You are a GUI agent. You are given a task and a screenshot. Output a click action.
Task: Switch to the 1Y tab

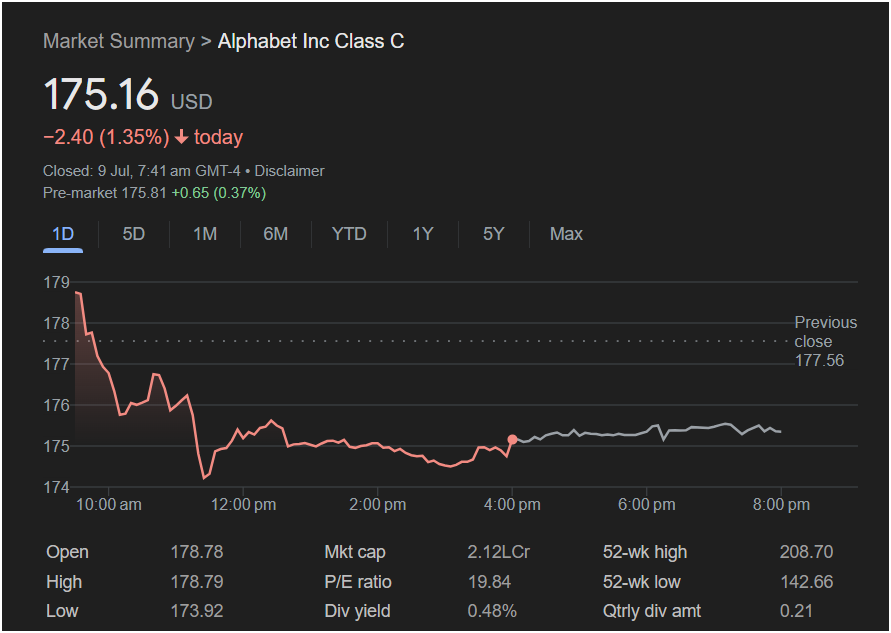[423, 234]
